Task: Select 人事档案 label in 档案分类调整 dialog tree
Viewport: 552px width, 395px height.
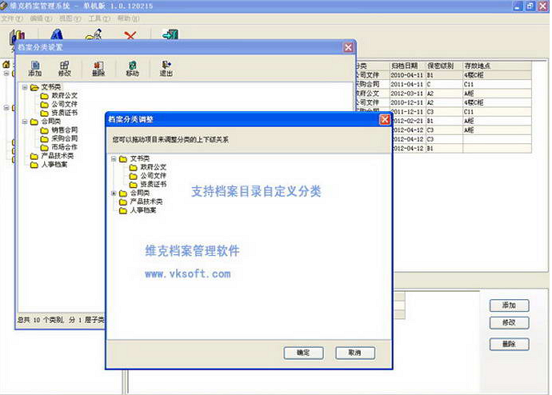Action: (x=143, y=210)
